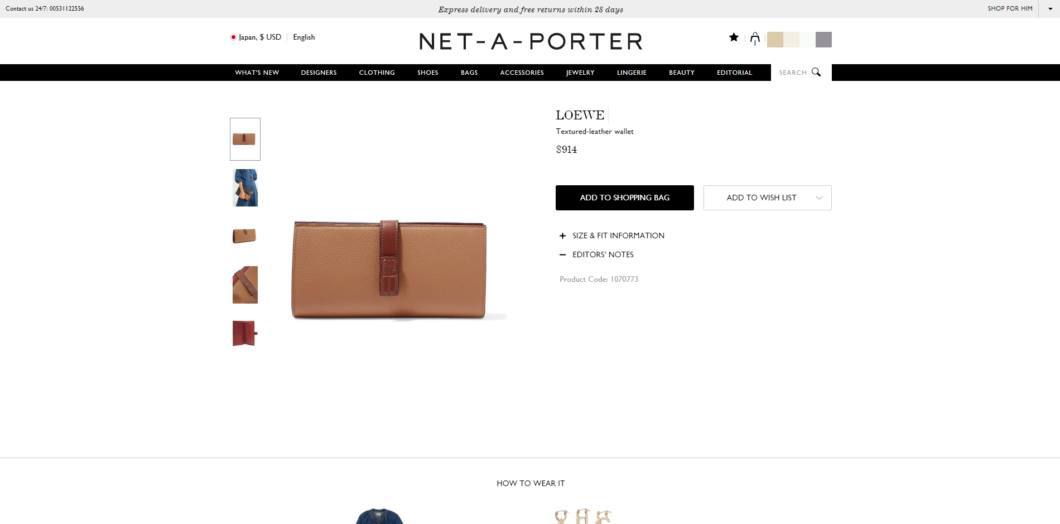Click the Japan flag country selector
1060x524 pixels.
pyautogui.click(x=256, y=37)
